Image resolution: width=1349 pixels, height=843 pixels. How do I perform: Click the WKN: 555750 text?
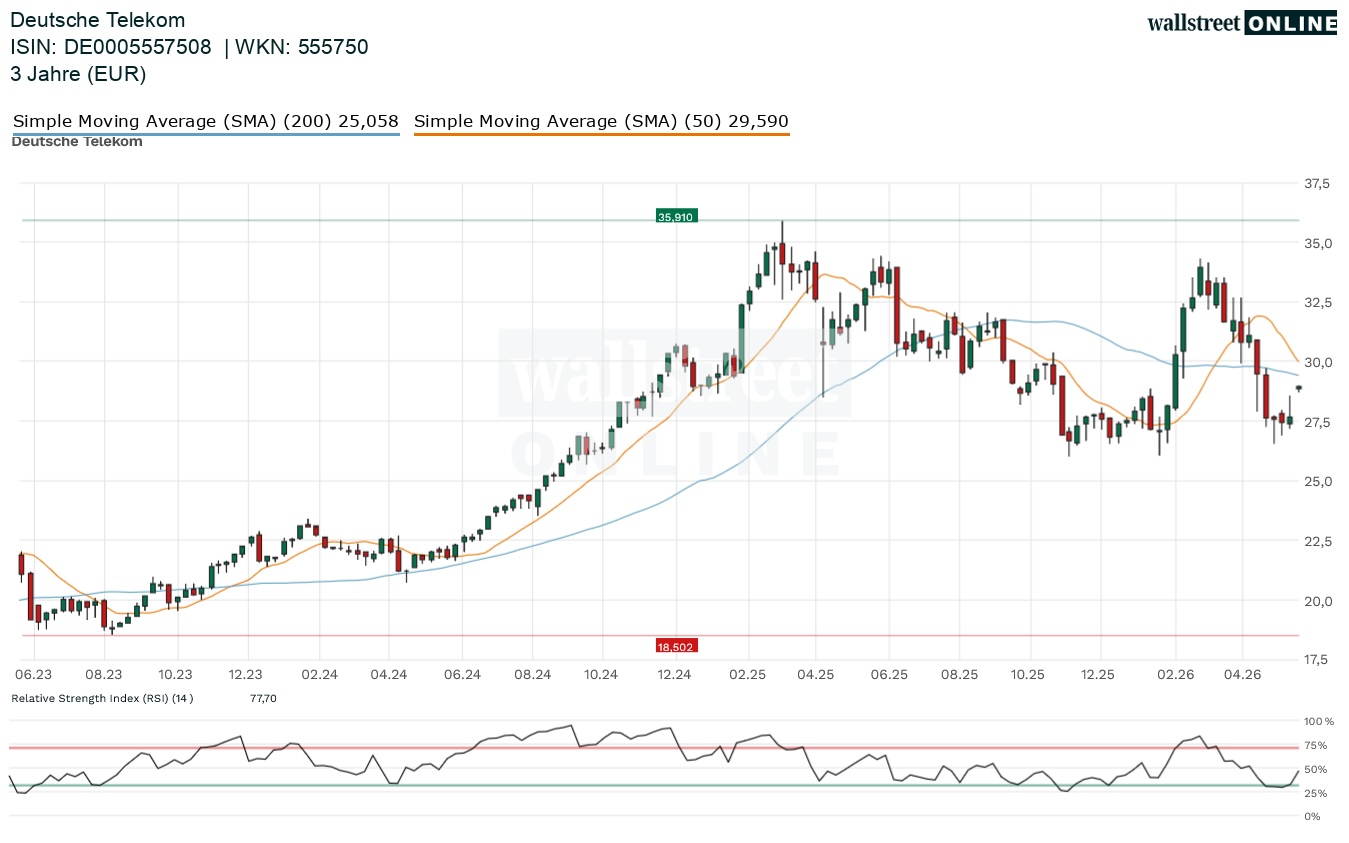302,47
